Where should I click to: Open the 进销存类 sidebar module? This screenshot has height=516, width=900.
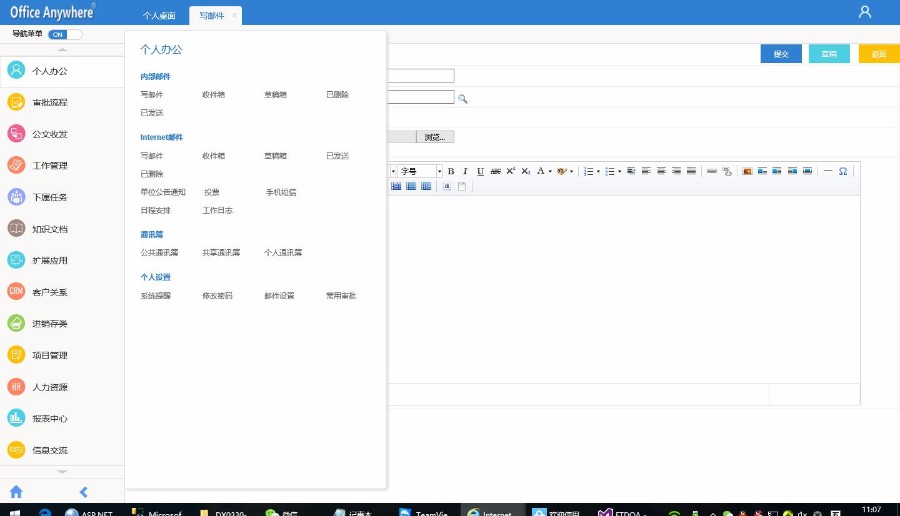tap(62, 324)
